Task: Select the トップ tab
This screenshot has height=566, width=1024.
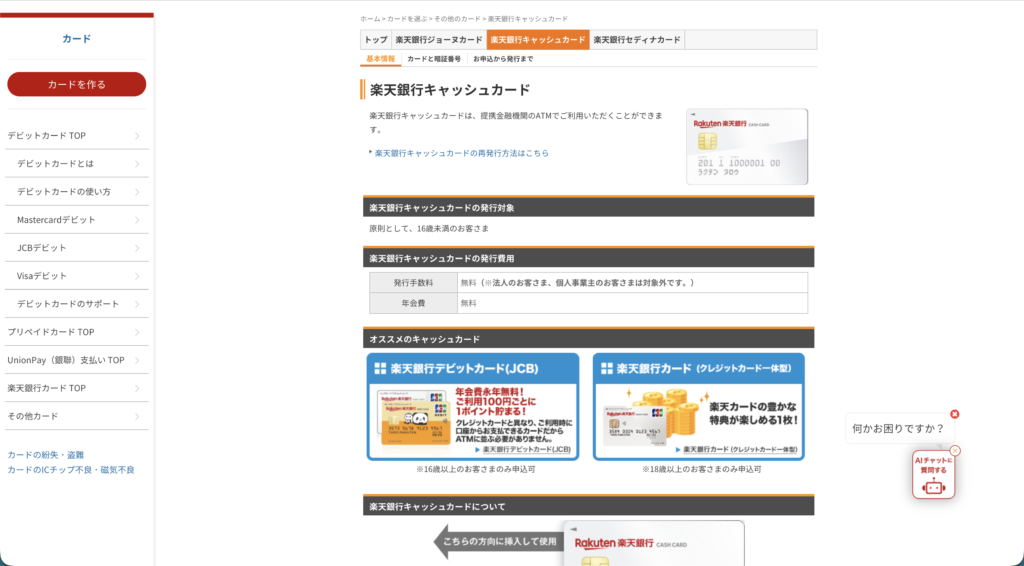Action: click(376, 40)
